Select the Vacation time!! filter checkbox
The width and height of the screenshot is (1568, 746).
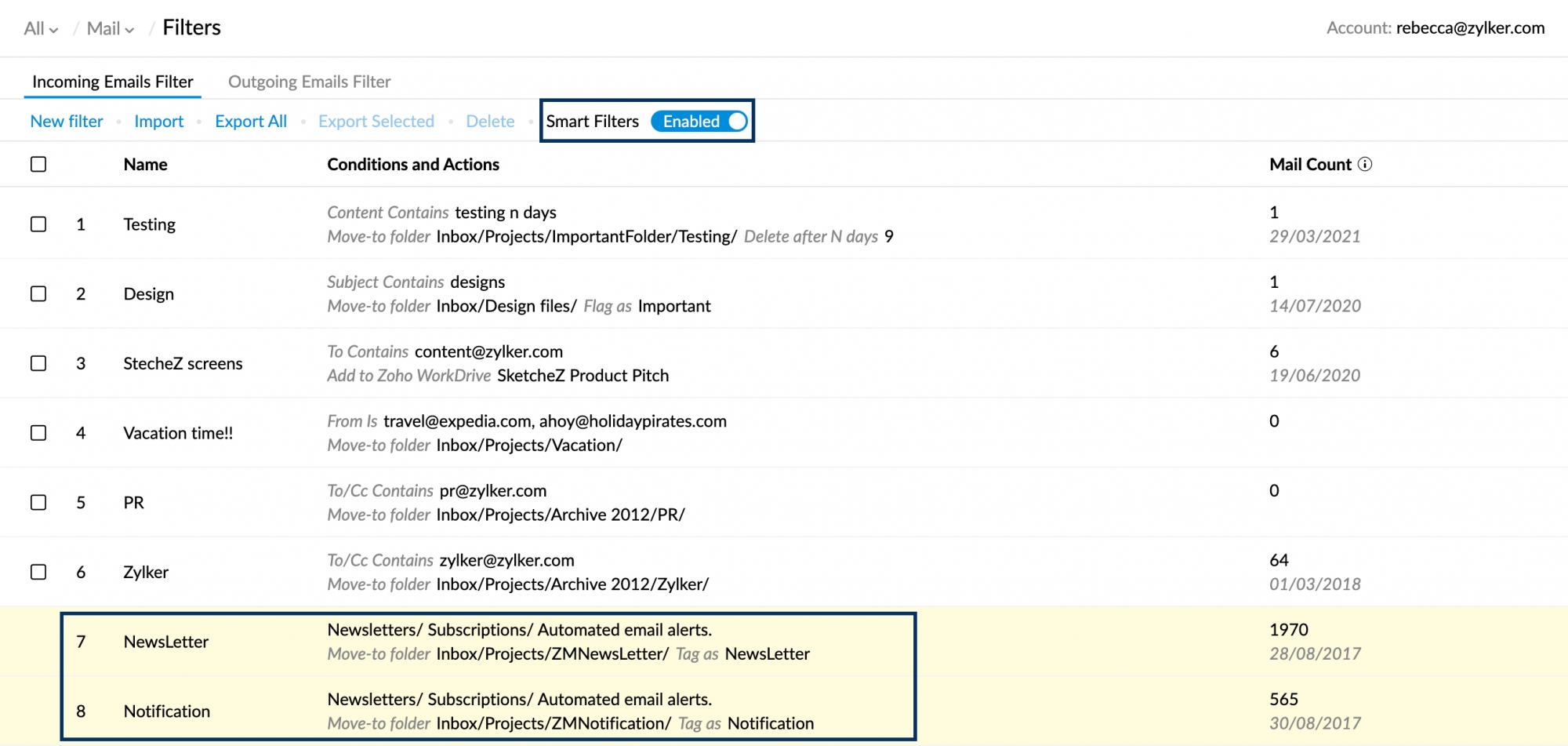point(38,433)
